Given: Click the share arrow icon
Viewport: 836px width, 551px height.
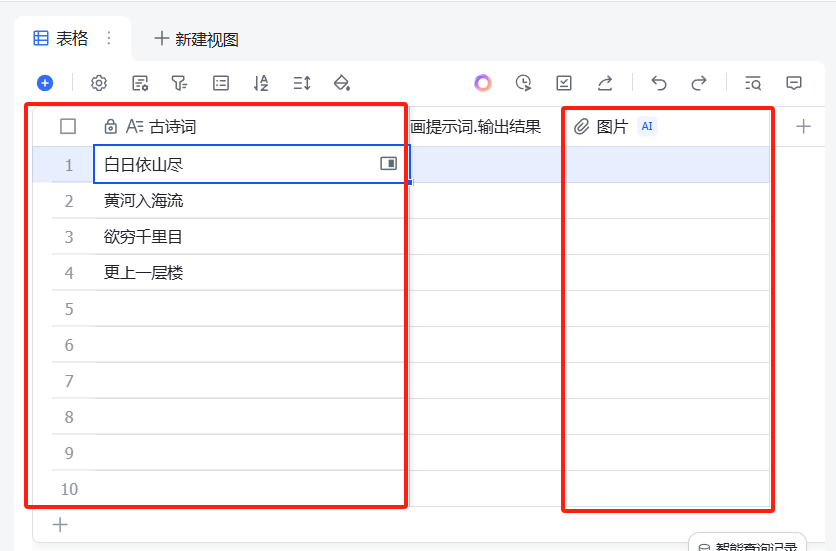Looking at the screenshot, I should (605, 83).
